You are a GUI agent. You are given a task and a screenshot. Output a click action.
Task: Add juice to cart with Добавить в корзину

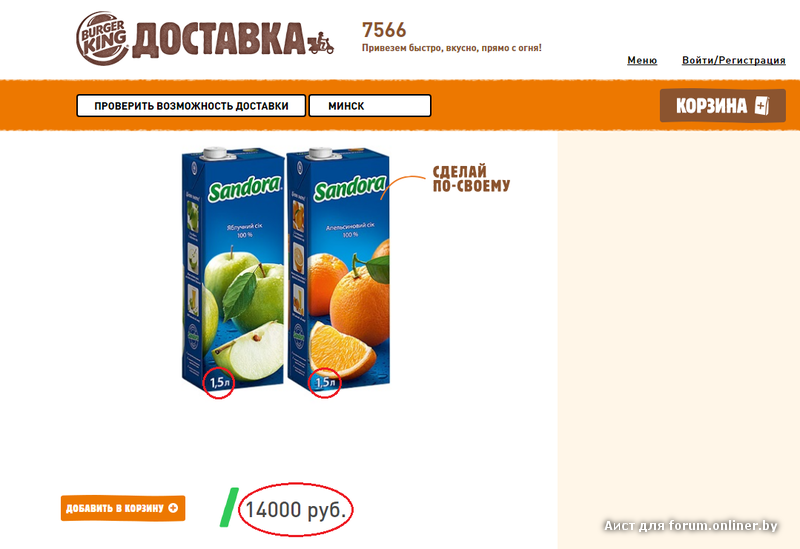pos(123,508)
